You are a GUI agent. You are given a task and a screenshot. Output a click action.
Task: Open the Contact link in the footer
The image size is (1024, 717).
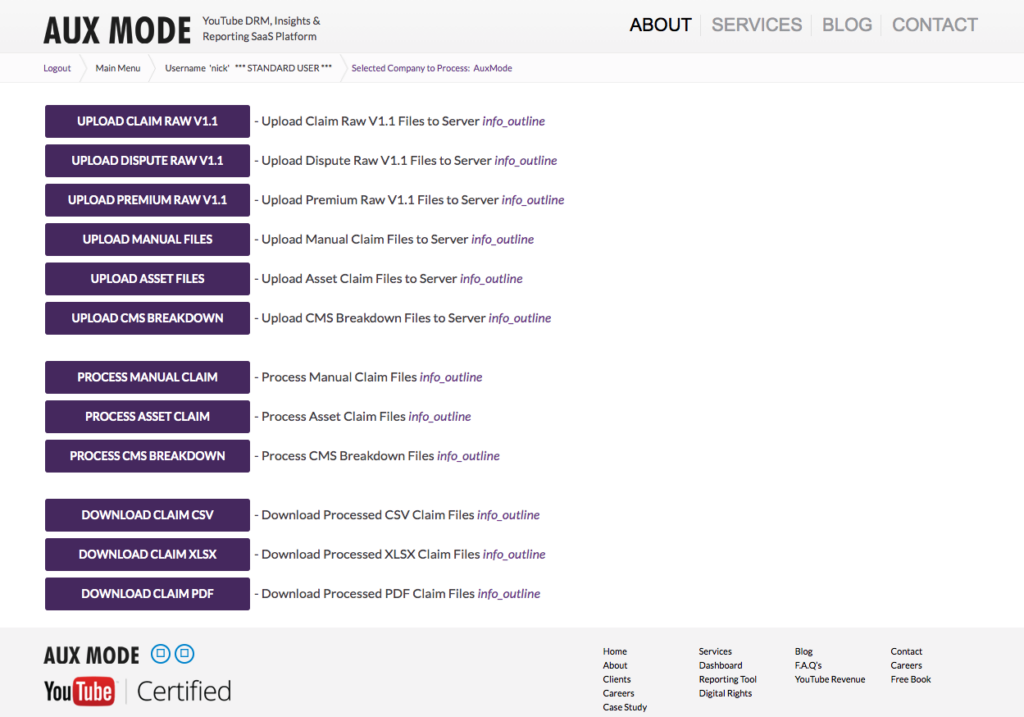906,652
